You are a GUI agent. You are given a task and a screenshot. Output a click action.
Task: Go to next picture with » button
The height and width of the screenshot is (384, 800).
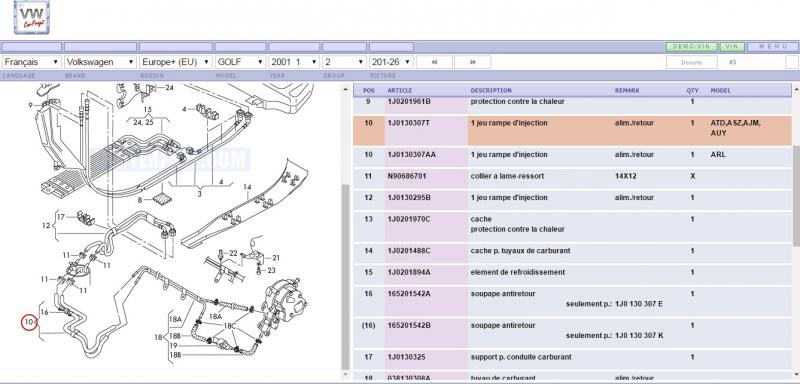coord(472,62)
